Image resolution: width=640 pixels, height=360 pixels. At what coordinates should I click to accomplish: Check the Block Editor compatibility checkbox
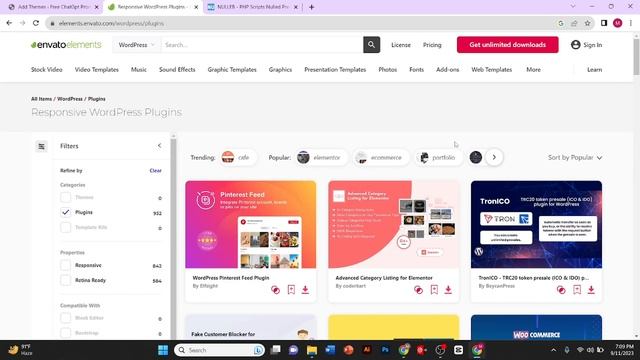(65, 318)
